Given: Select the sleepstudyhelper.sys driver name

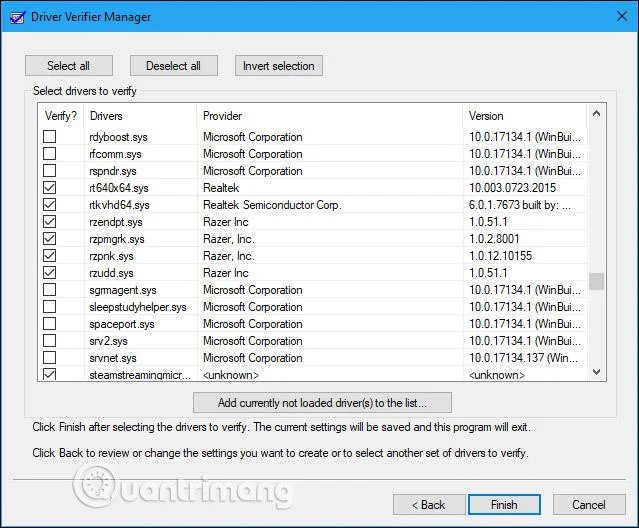Looking at the screenshot, I should coord(138,307).
